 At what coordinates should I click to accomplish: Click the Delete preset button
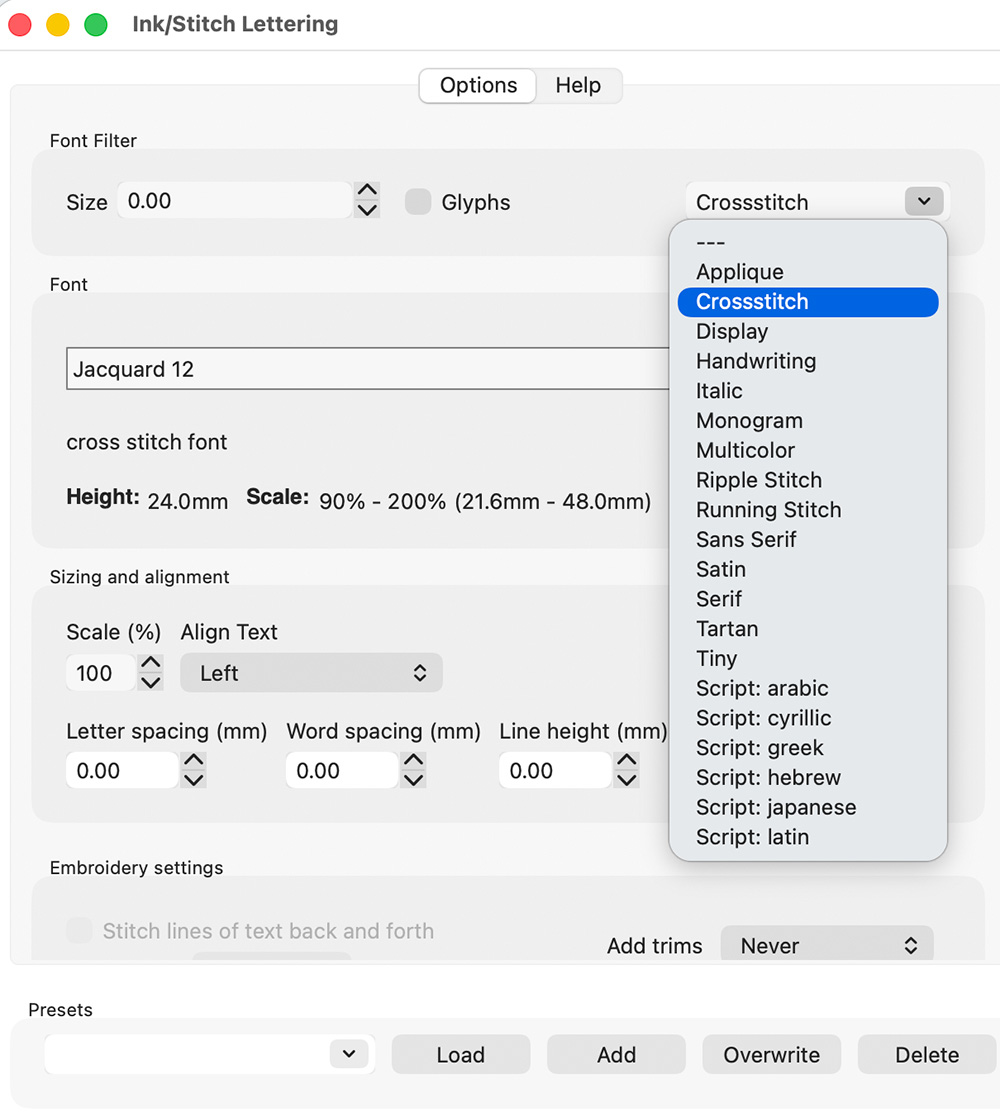click(927, 1054)
